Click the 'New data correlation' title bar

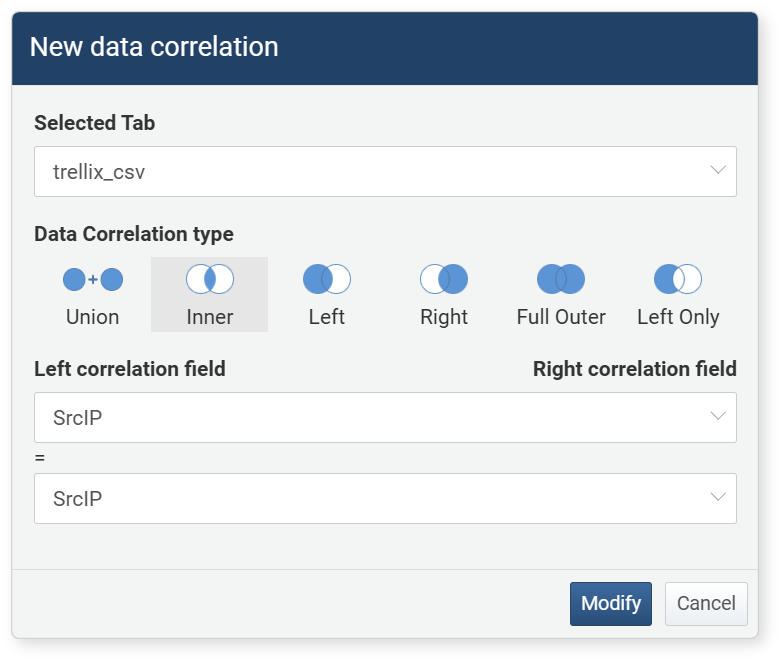point(154,47)
